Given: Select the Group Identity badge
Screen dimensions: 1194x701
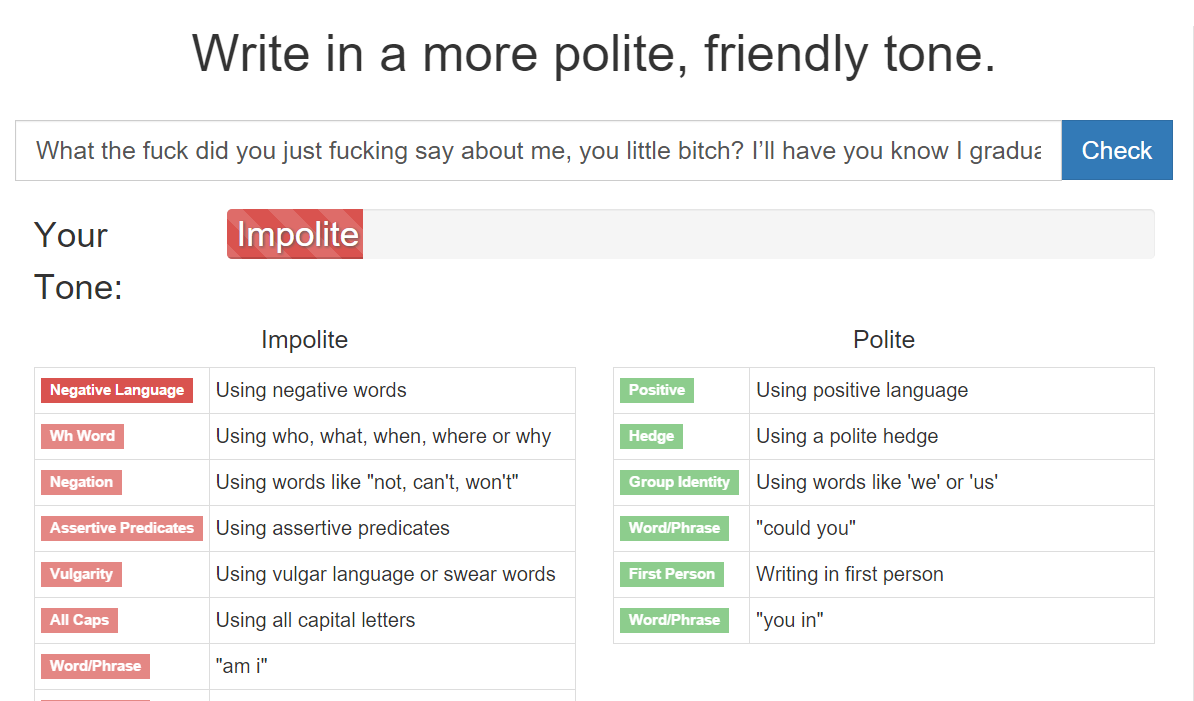Looking at the screenshot, I should [679, 482].
